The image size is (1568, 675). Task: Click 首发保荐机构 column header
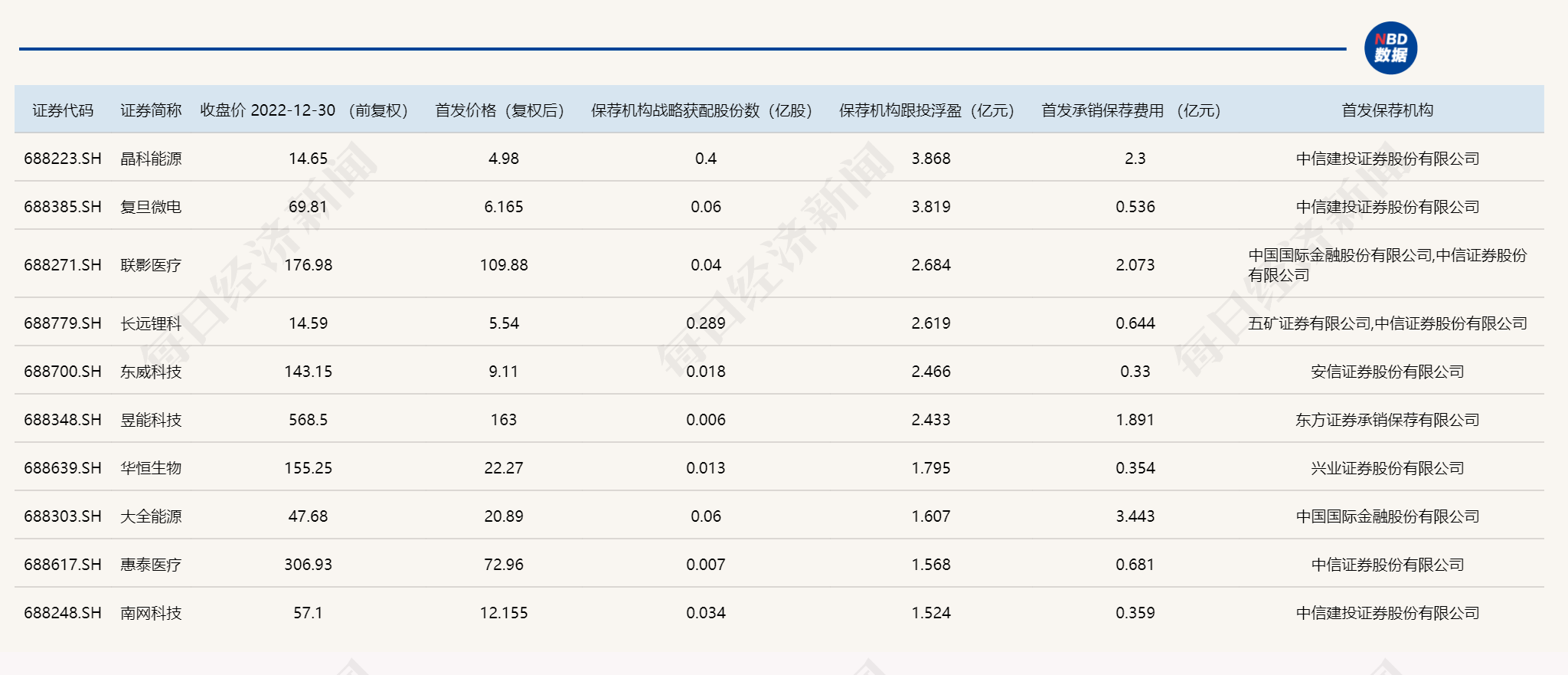(x=1387, y=110)
